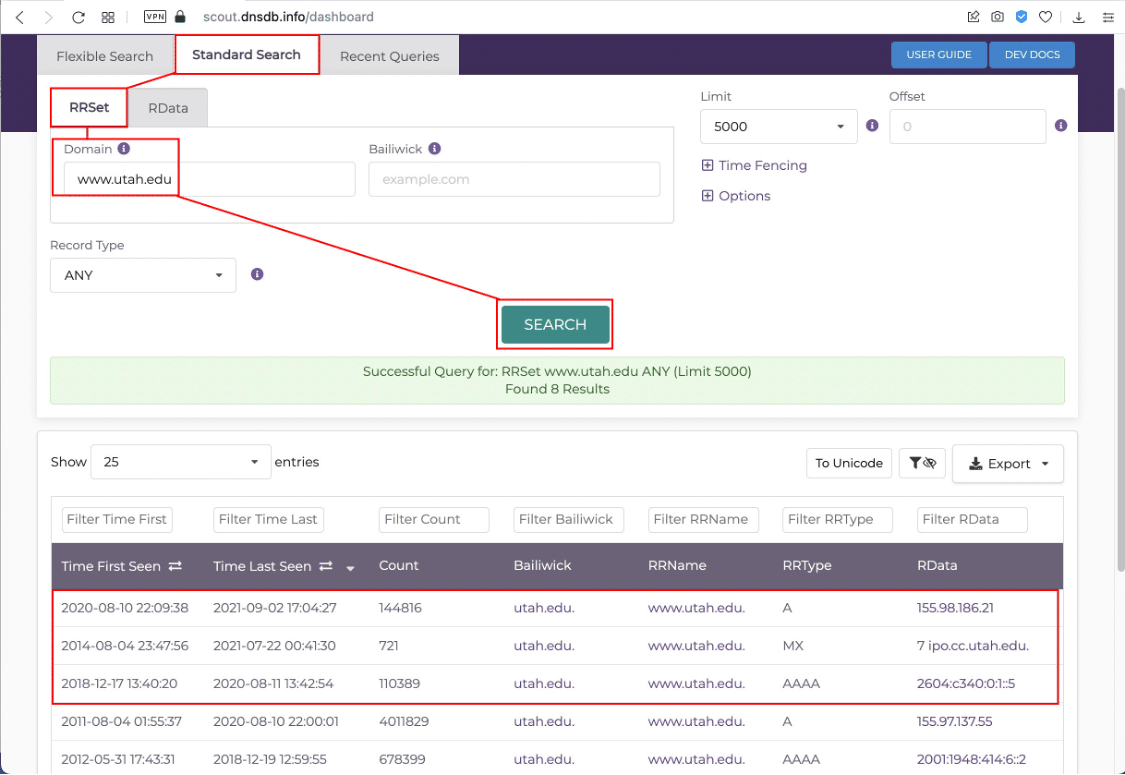
Task: Select the Standard Search tab
Action: point(246,55)
